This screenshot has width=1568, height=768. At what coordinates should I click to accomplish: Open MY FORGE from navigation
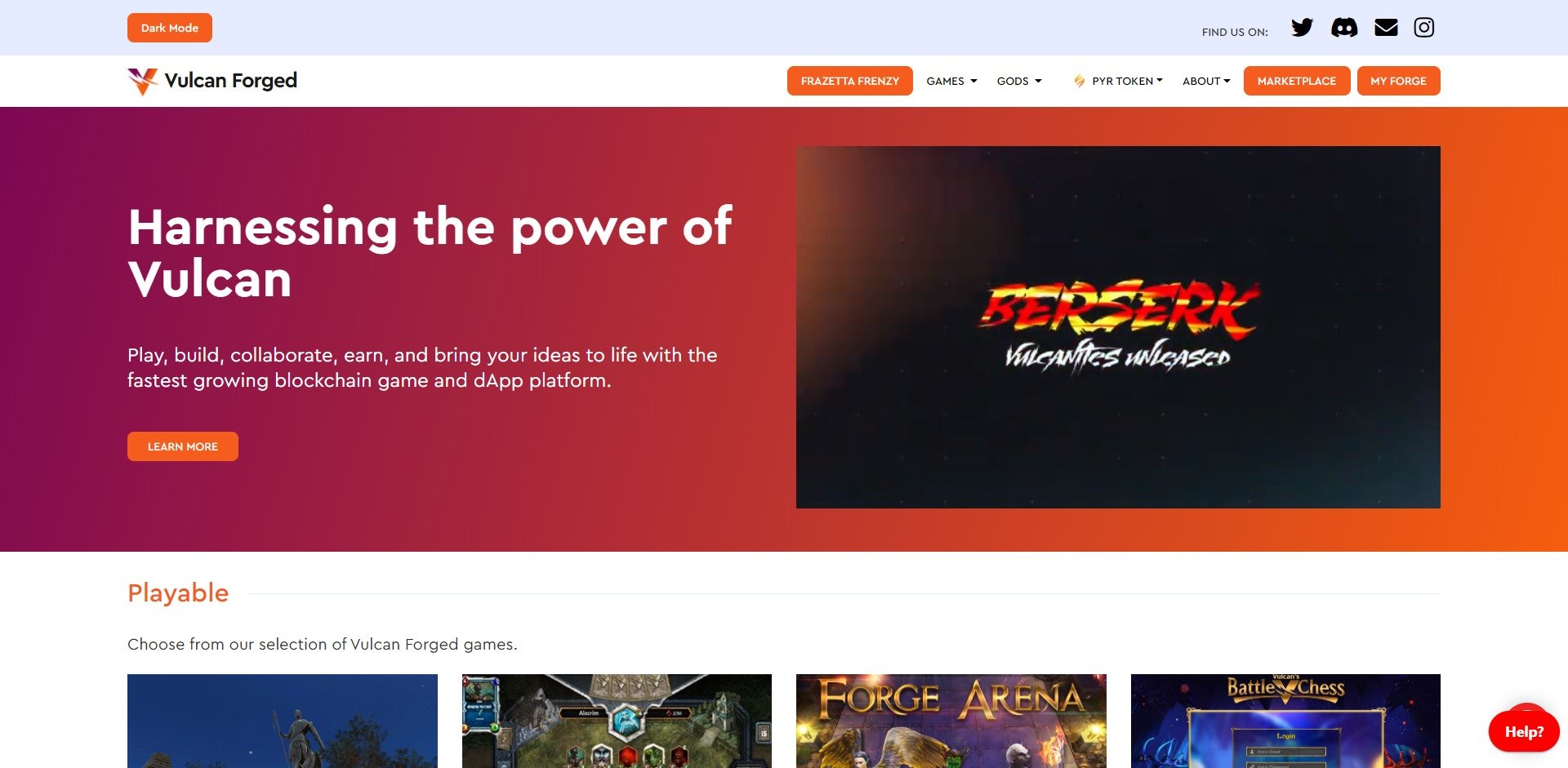coord(1398,81)
